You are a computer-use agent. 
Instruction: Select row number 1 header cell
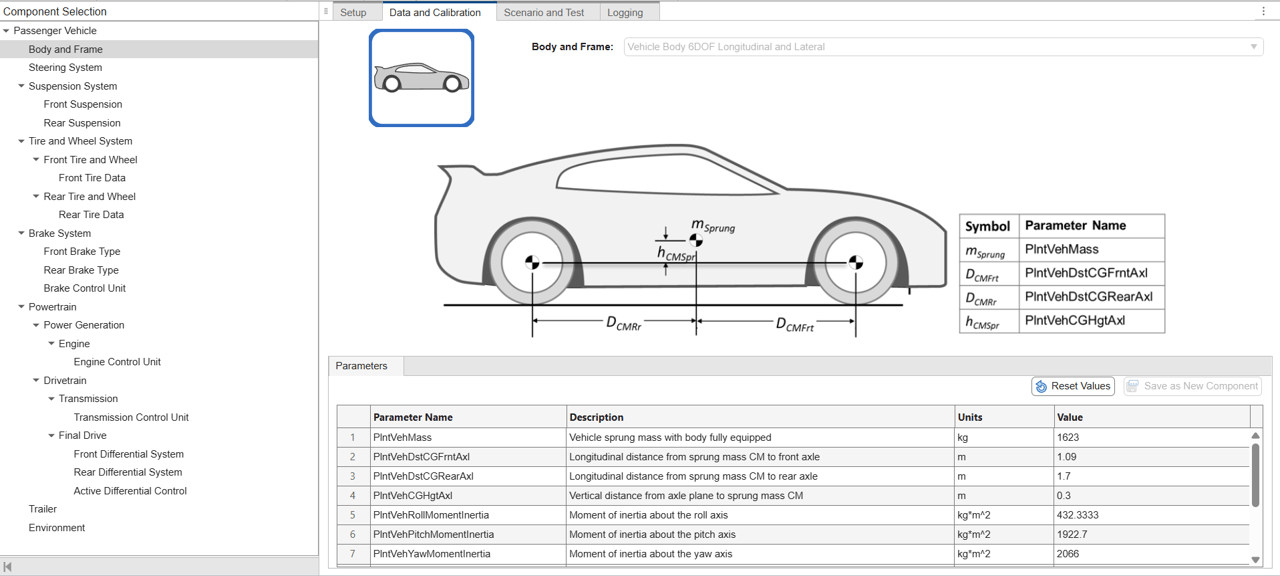[x=353, y=437]
